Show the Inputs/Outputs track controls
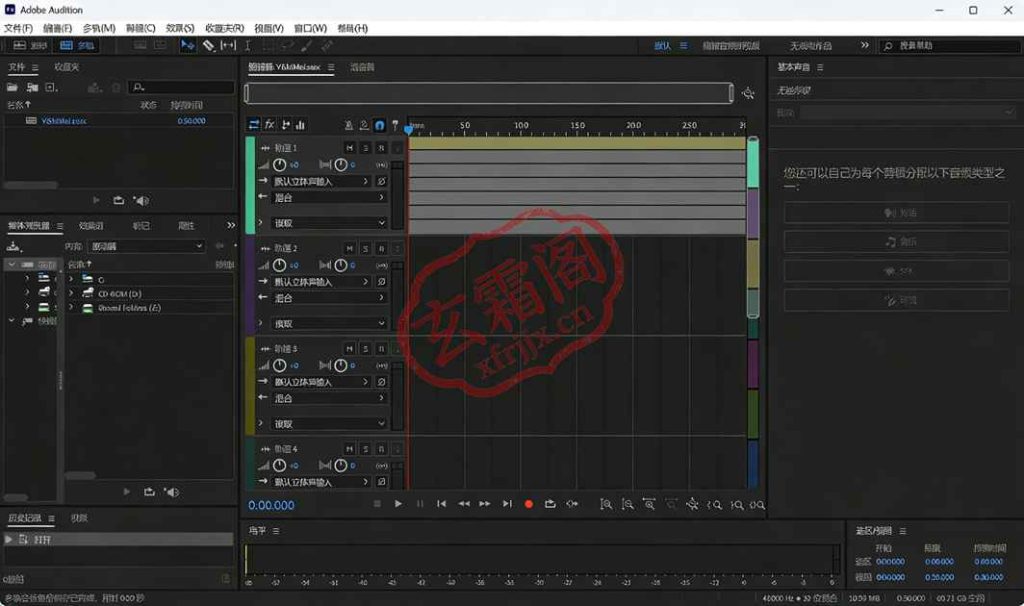The image size is (1024, 606). [x=254, y=125]
